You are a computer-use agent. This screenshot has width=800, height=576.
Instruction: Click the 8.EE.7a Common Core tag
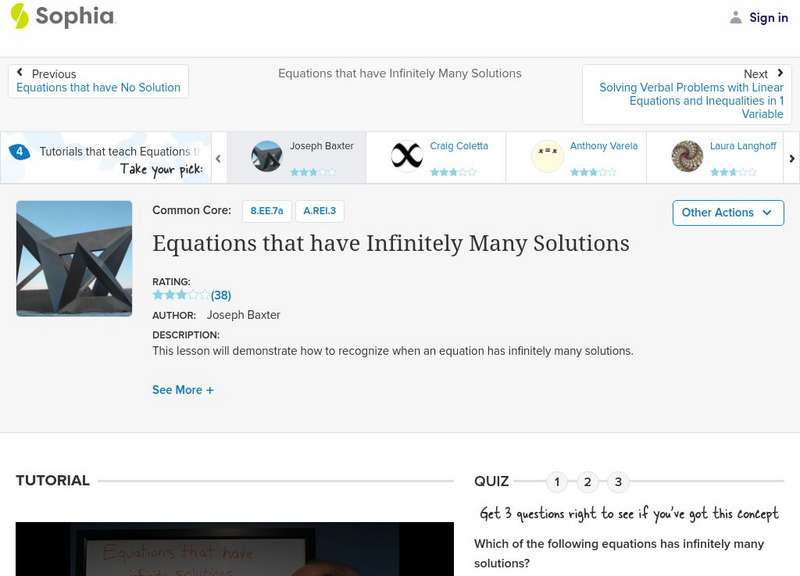pyautogui.click(x=266, y=210)
